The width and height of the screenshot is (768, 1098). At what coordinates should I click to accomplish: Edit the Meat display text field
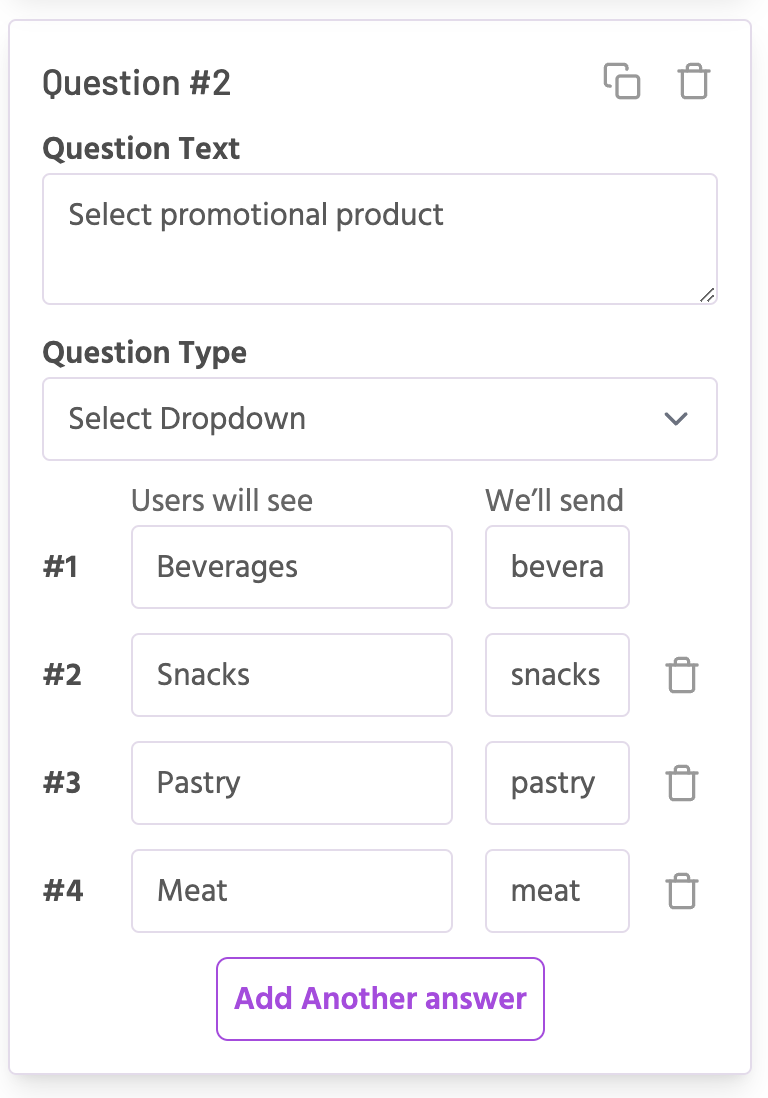pos(291,891)
